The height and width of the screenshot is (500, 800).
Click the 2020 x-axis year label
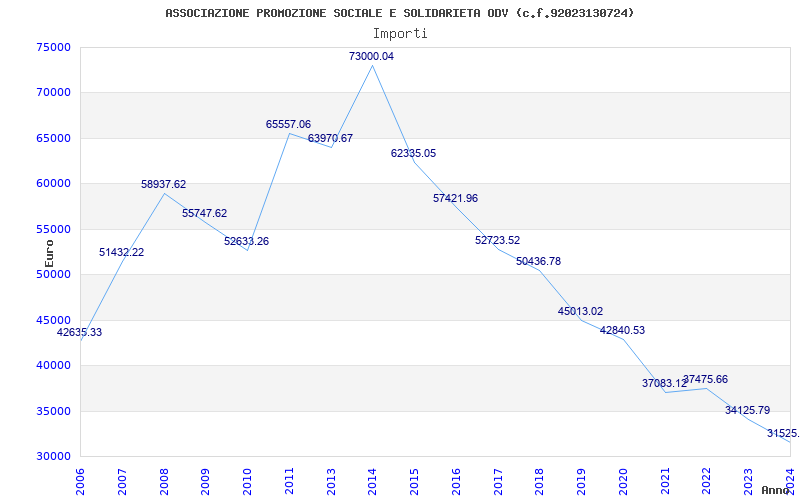point(623,482)
